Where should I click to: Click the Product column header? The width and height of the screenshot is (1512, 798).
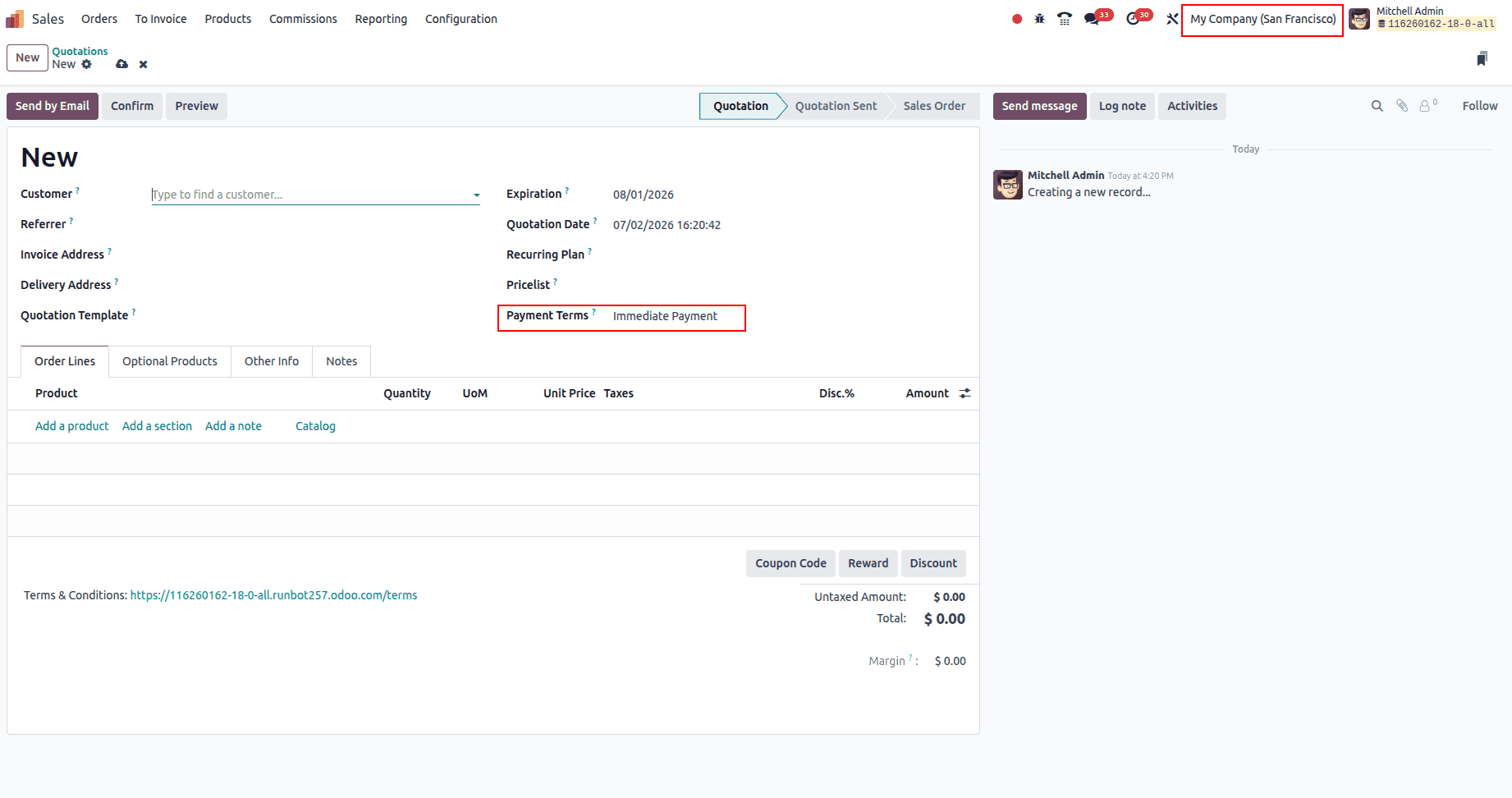(x=56, y=393)
